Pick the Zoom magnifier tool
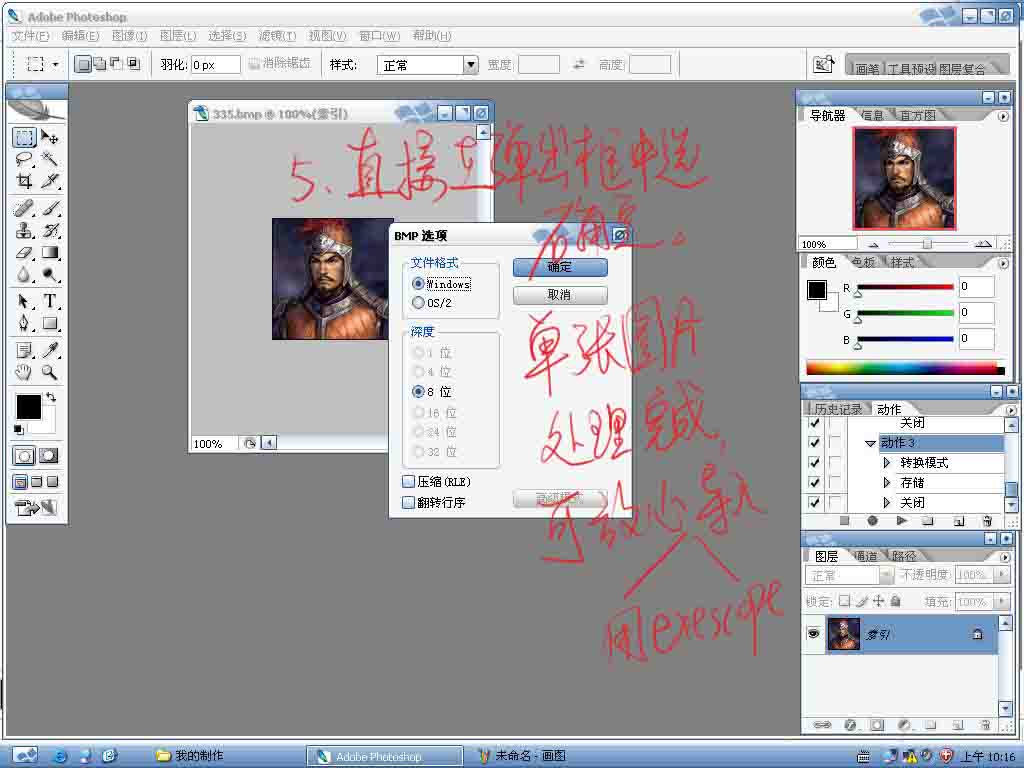This screenshot has width=1024, height=768. point(50,373)
